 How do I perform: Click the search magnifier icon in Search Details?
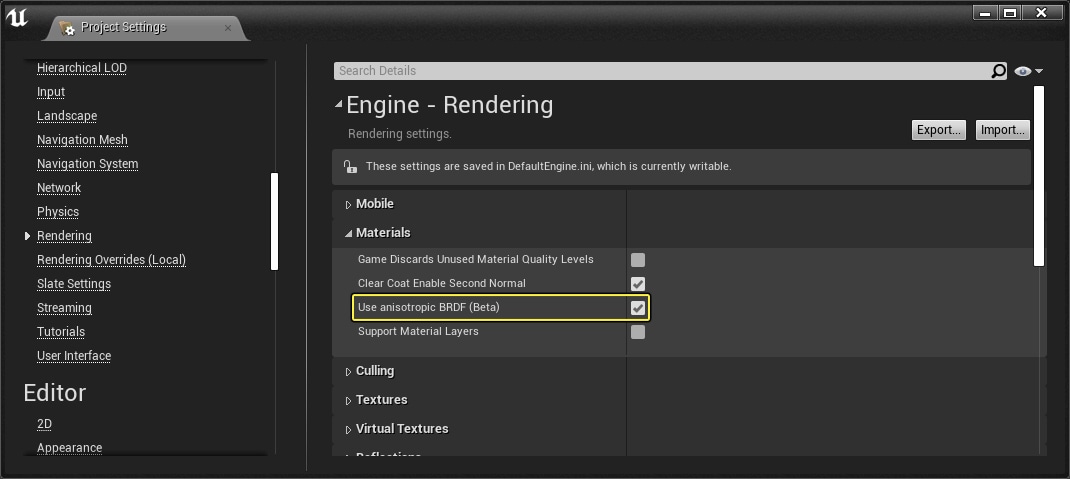(x=998, y=71)
